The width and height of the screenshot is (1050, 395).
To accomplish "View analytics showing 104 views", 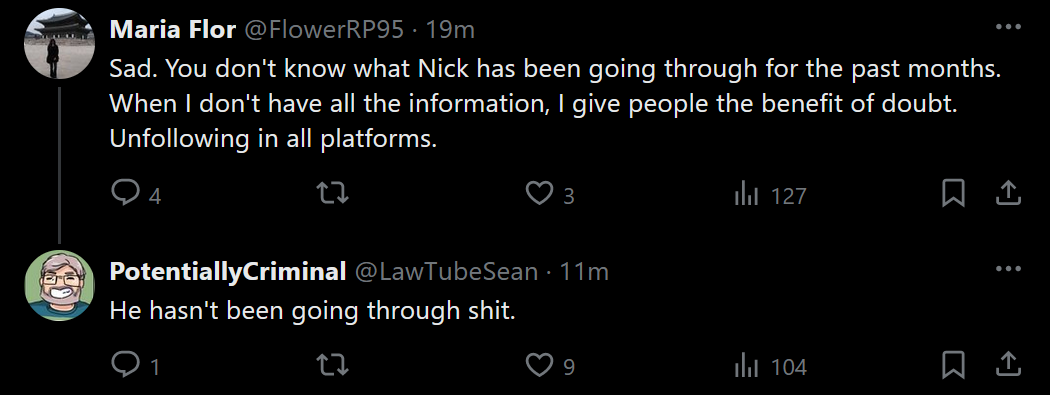I will coord(745,366).
